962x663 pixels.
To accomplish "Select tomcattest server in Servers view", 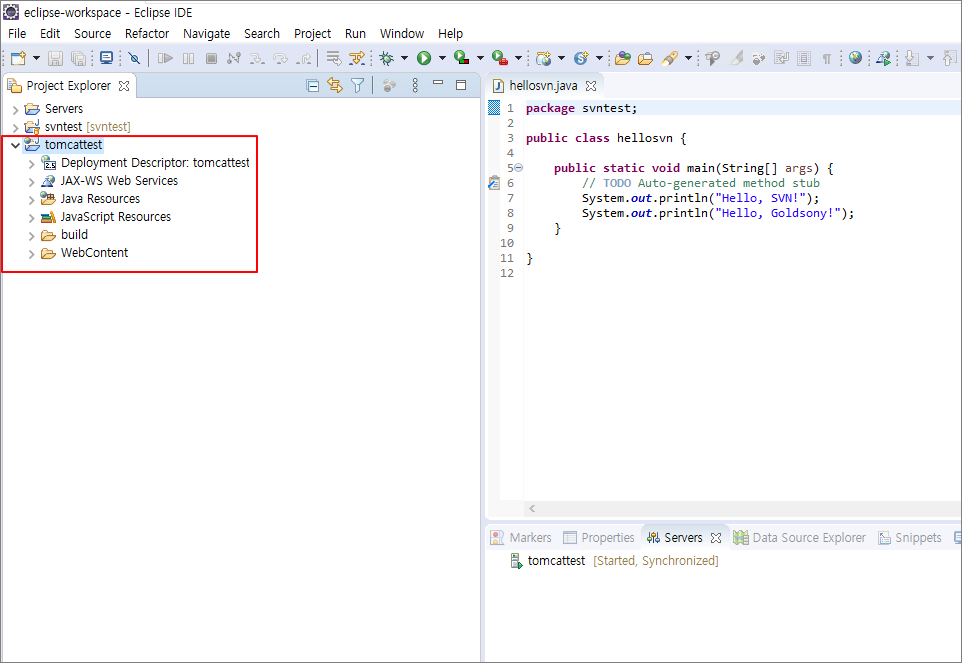I will click(614, 561).
